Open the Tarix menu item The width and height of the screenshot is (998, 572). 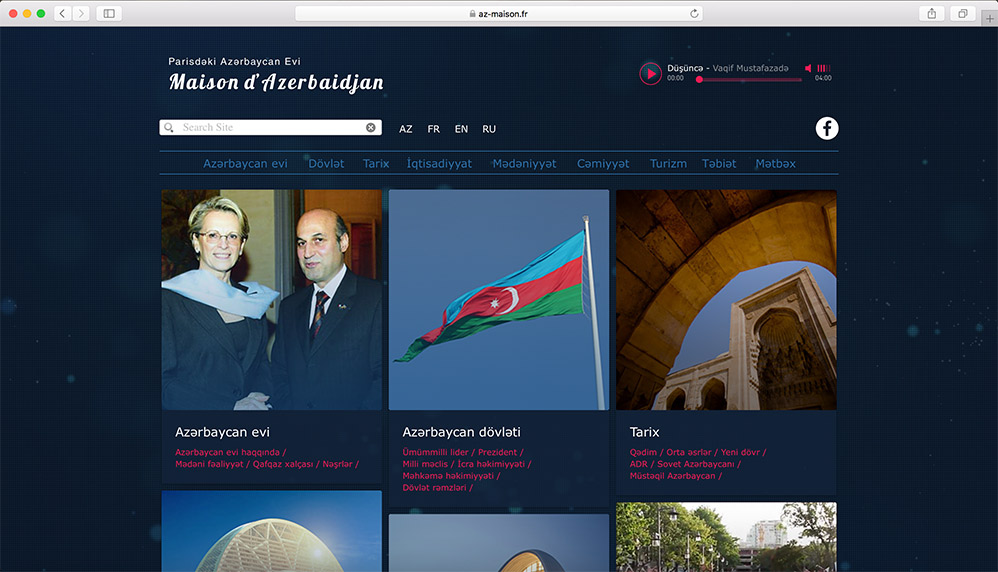pyautogui.click(x=376, y=164)
